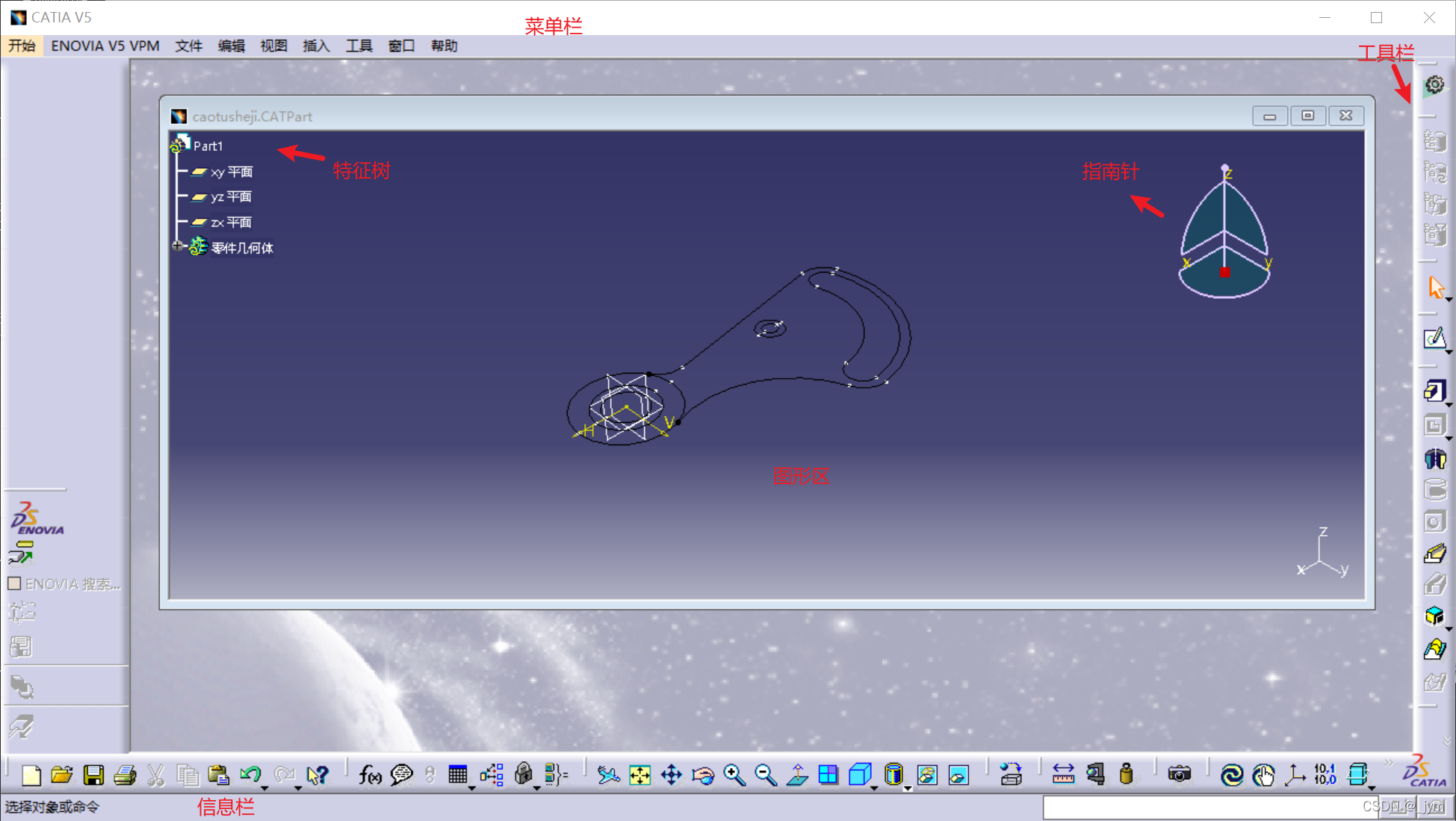Image resolution: width=1456 pixels, height=821 pixels.
Task: Click the Zoom In magnifier icon
Action: [734, 775]
